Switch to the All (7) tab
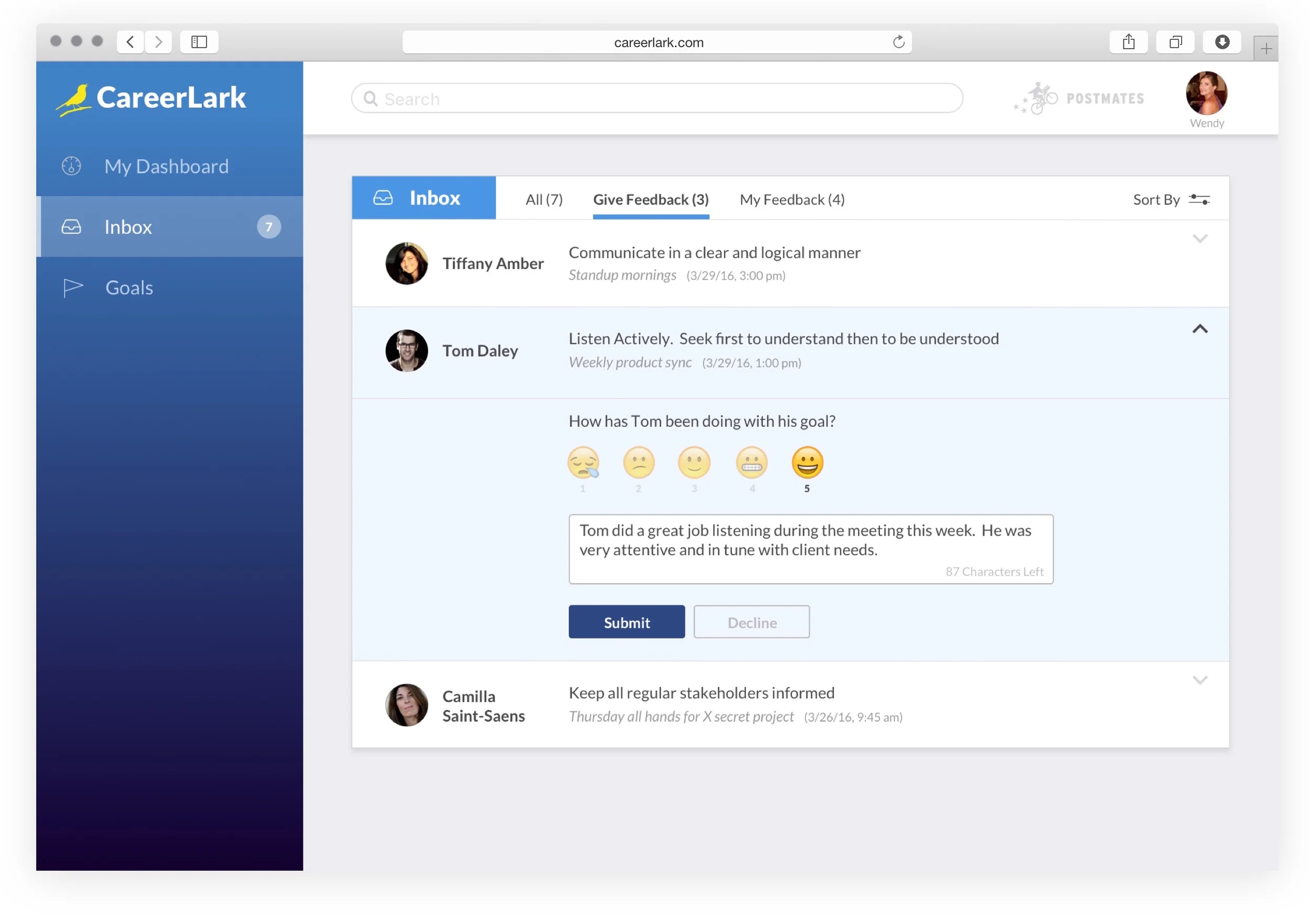This screenshot has height=924, width=1310. pyautogui.click(x=544, y=200)
